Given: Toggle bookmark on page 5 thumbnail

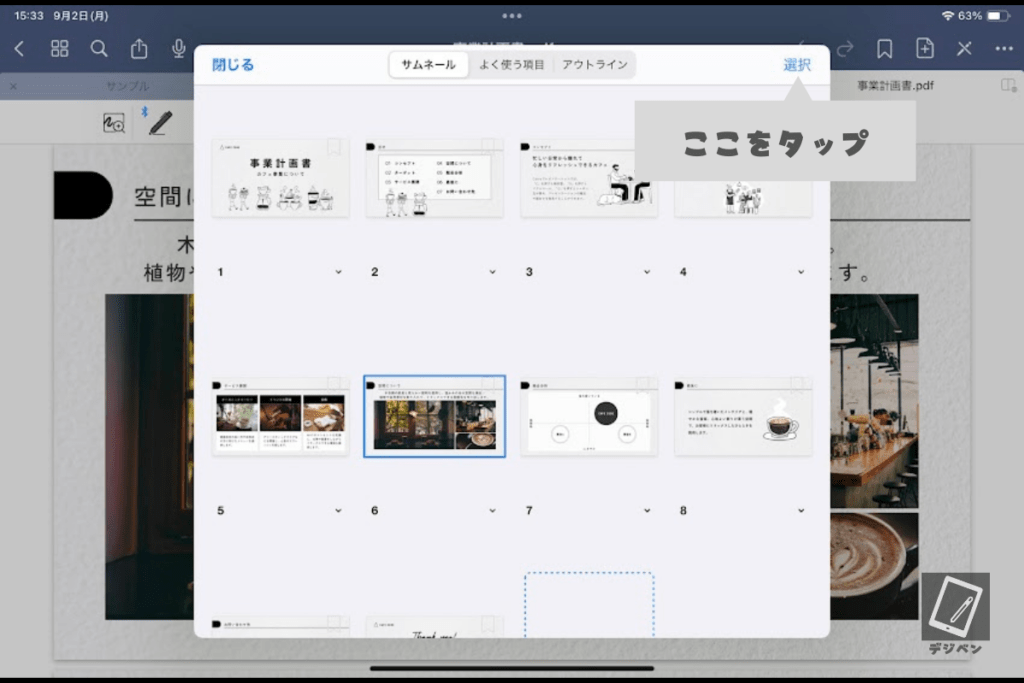Looking at the screenshot, I should pos(334,385).
